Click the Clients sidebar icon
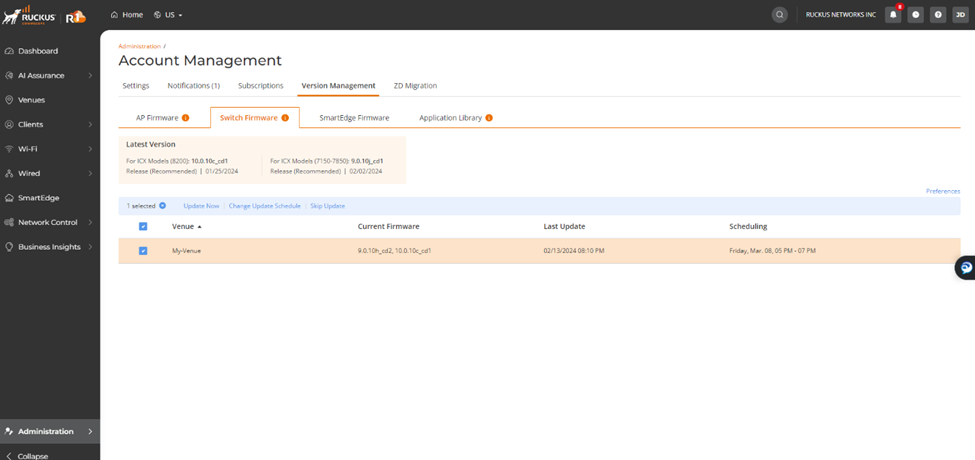975x460 pixels. [9, 124]
